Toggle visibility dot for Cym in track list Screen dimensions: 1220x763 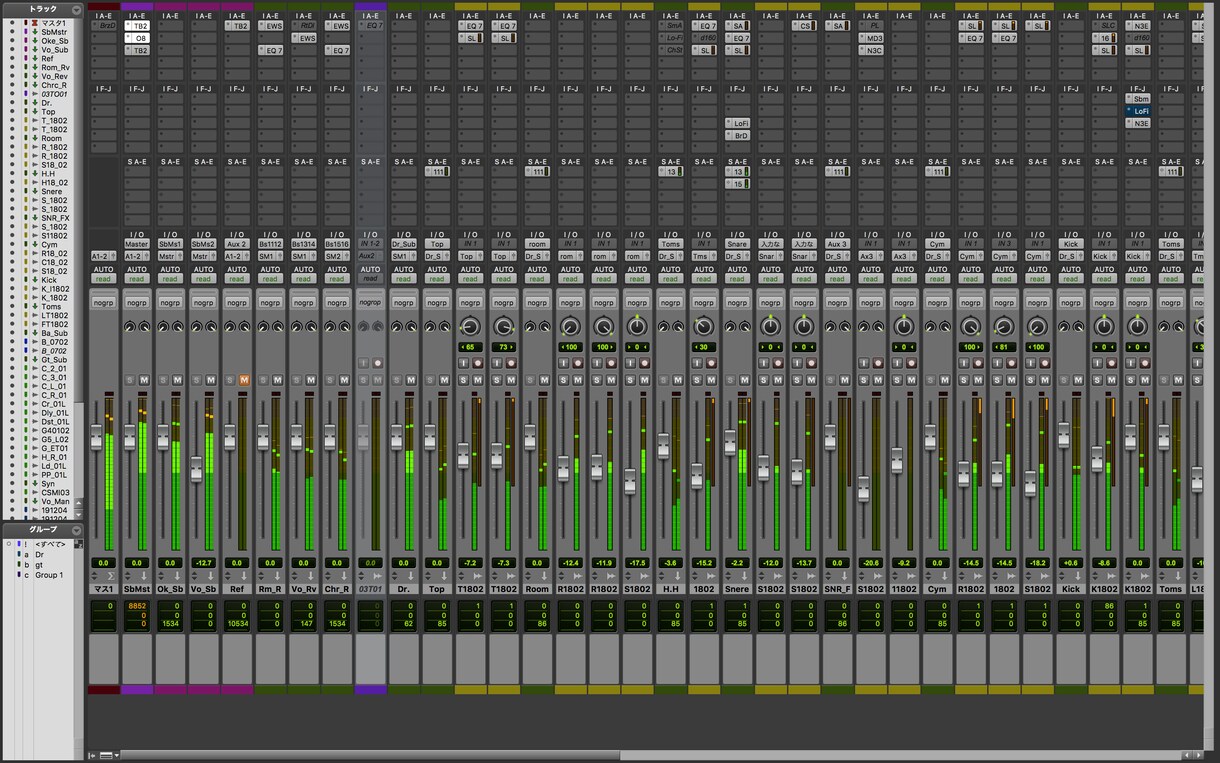pyautogui.click(x=12, y=245)
